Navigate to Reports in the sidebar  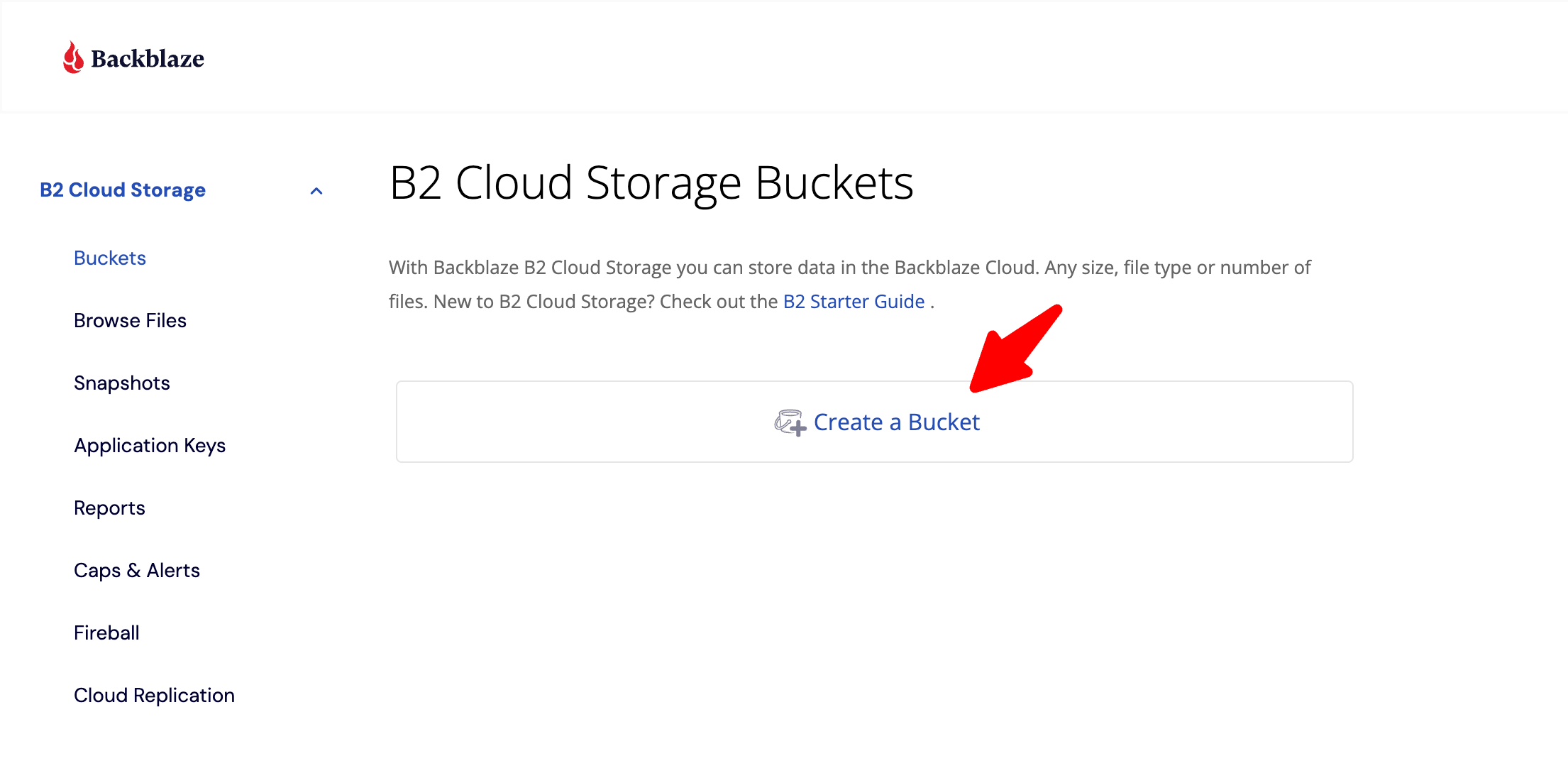109,508
